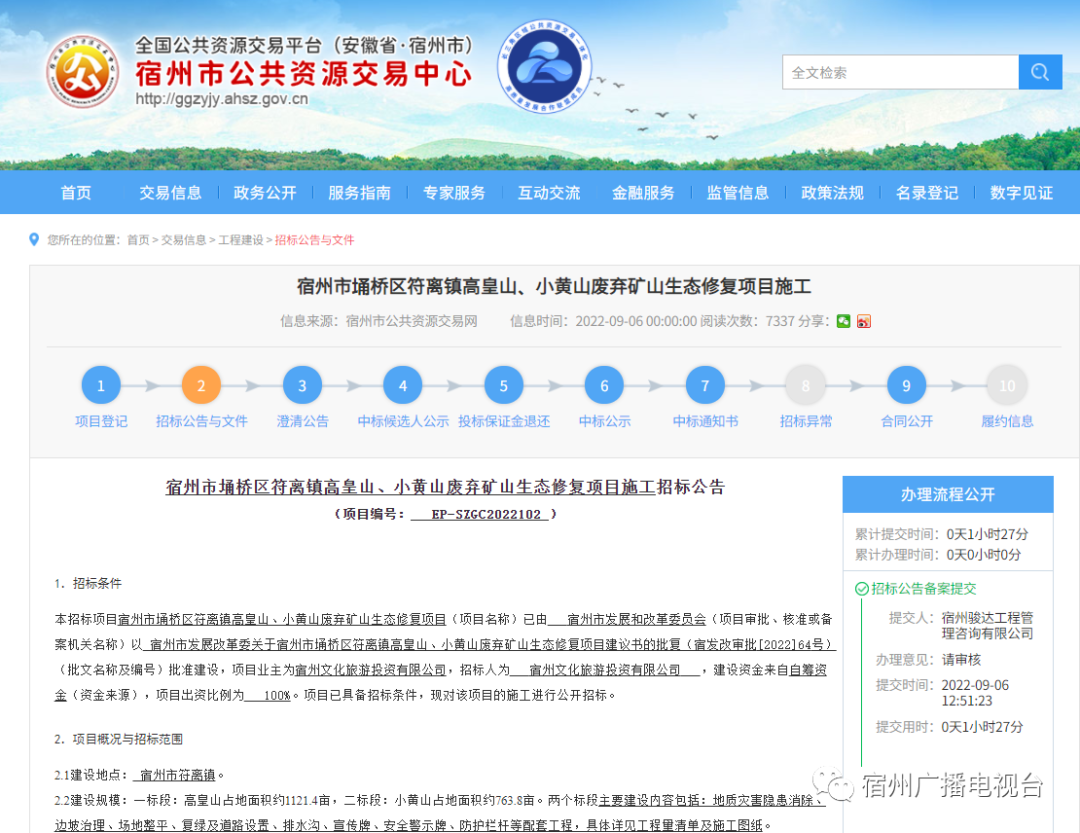Select the 澄清公告 step icon

click(302, 385)
